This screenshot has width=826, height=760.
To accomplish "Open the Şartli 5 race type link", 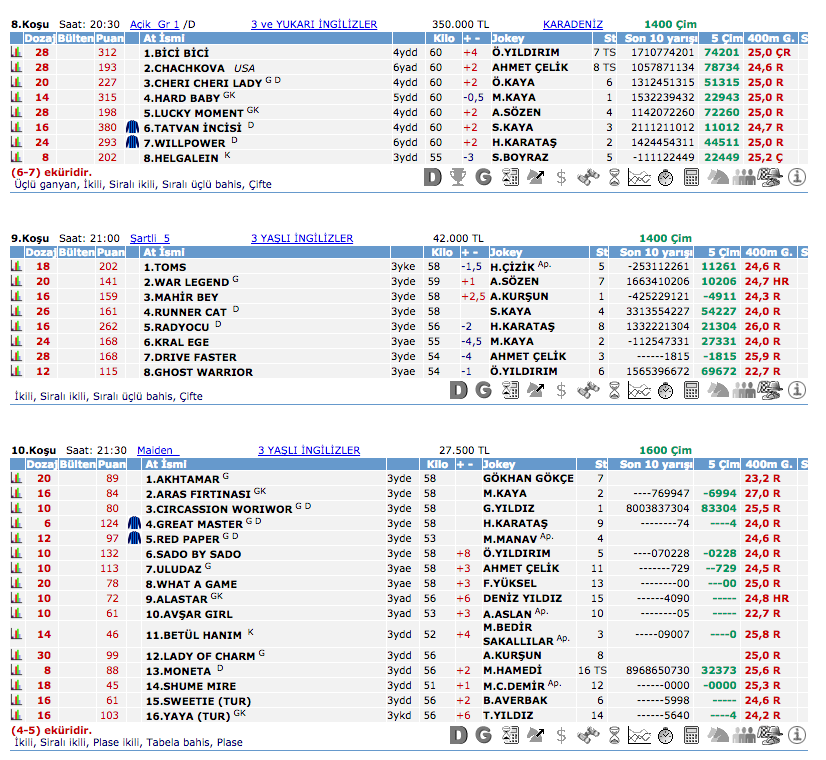I will coord(150,238).
